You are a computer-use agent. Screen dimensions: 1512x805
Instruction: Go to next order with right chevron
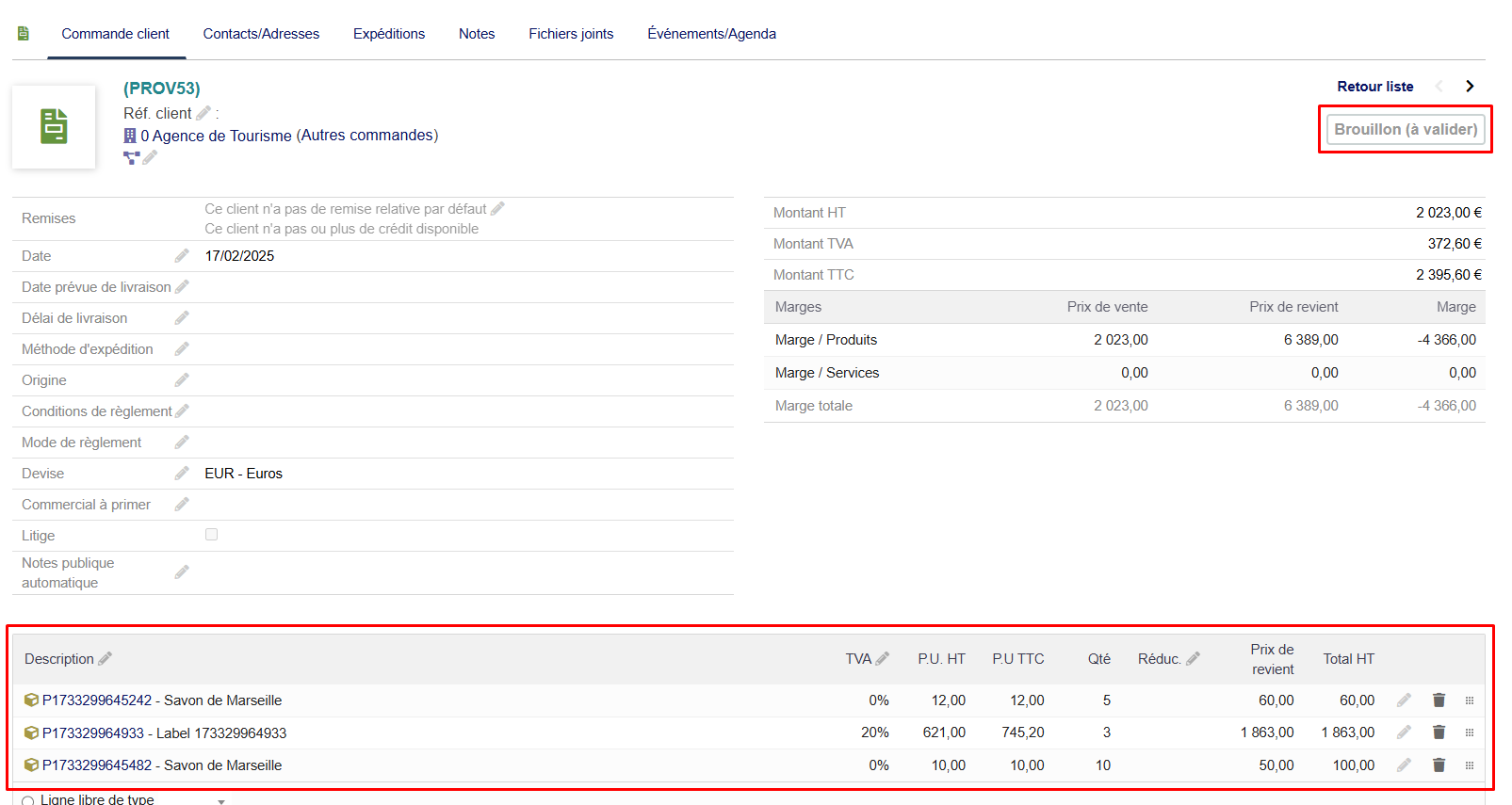point(1470,87)
